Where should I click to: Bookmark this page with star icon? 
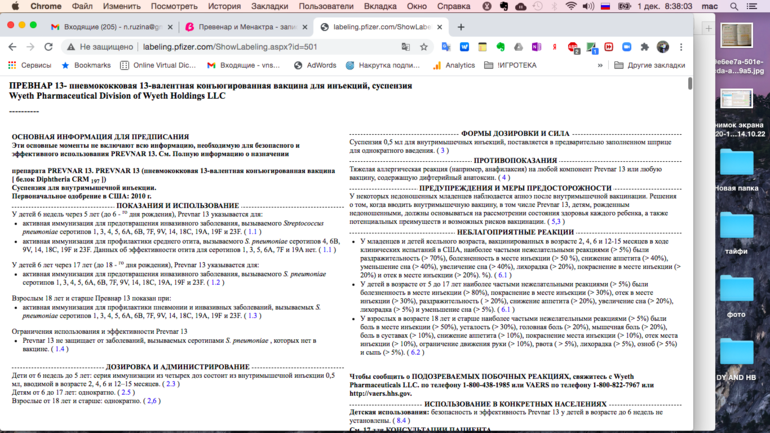point(423,47)
